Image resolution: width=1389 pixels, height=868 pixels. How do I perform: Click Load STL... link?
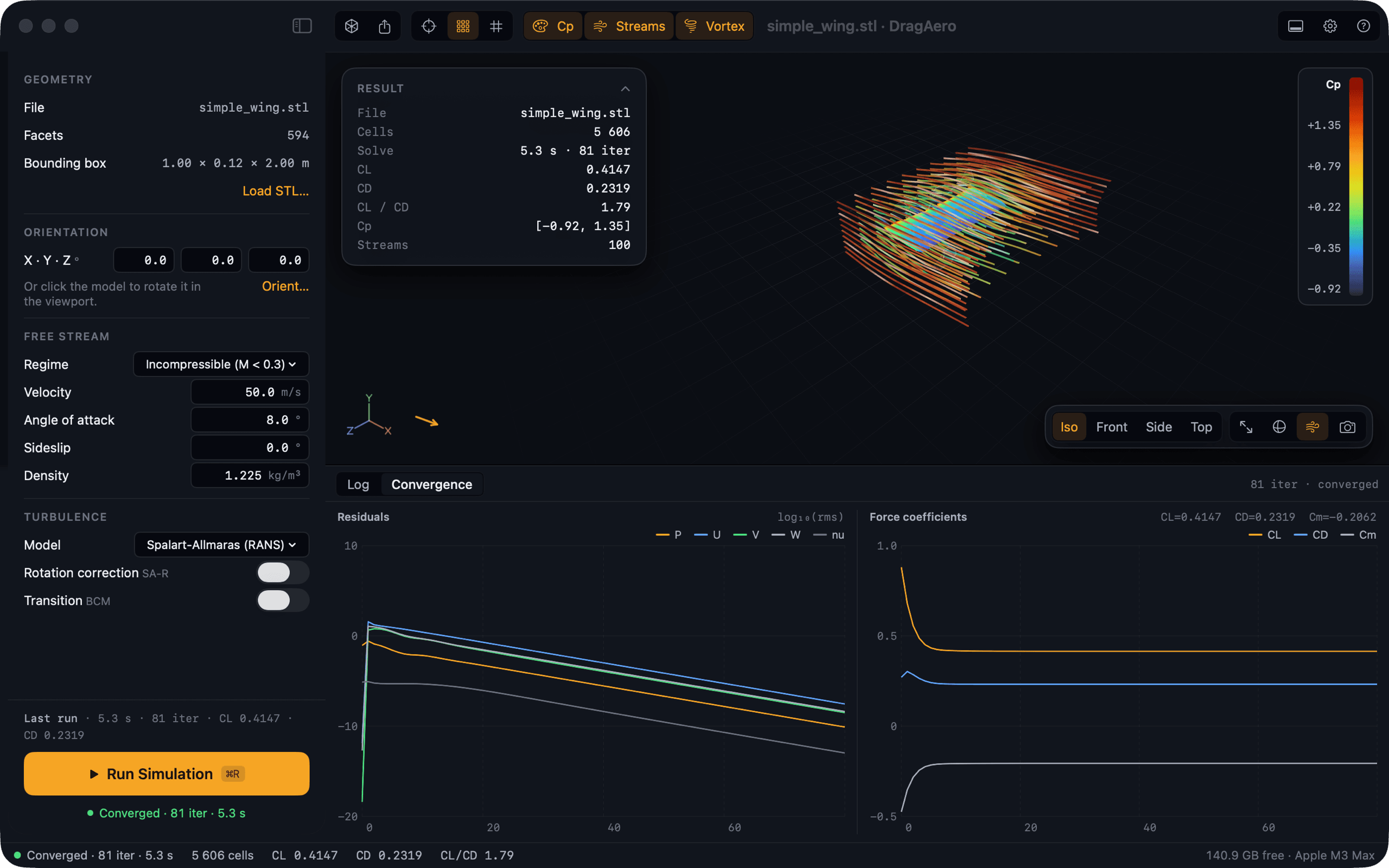click(276, 190)
